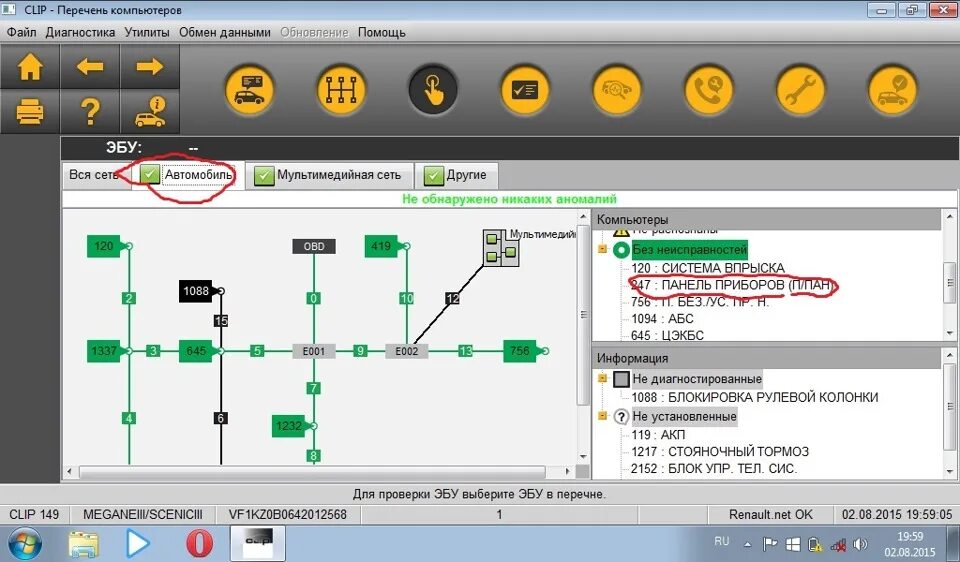The image size is (960, 562).
Task: Select 120 : СИСТЕМА ВПРЫСКА computer
Action: (x=708, y=268)
